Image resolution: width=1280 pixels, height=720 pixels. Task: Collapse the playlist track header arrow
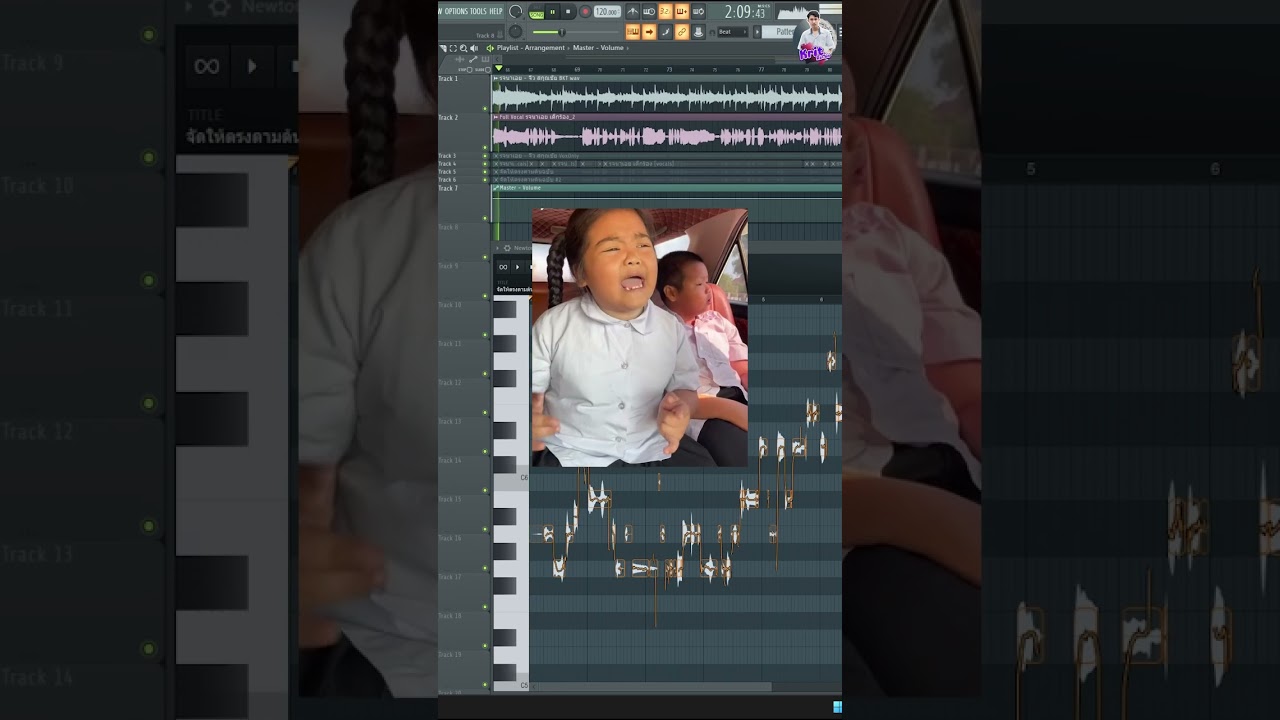pyautogui.click(x=497, y=59)
